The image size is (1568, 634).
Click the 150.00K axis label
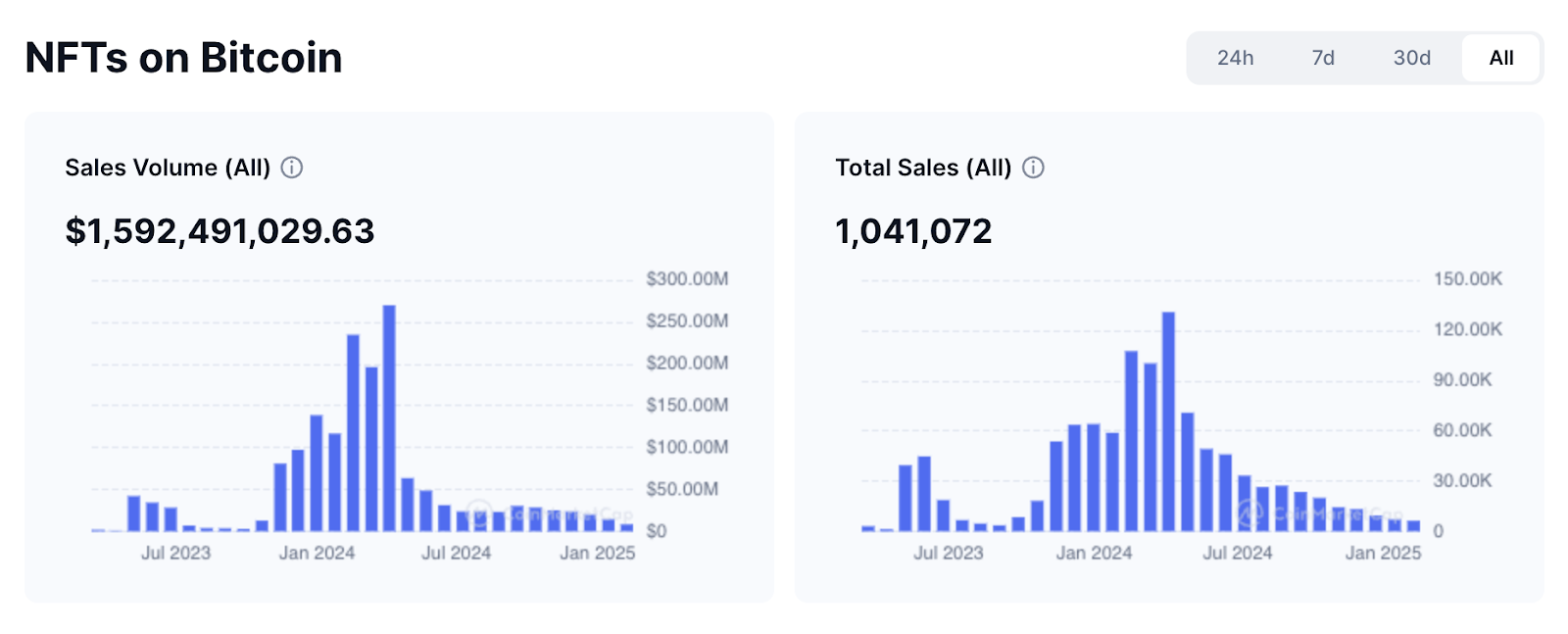[x=1468, y=279]
